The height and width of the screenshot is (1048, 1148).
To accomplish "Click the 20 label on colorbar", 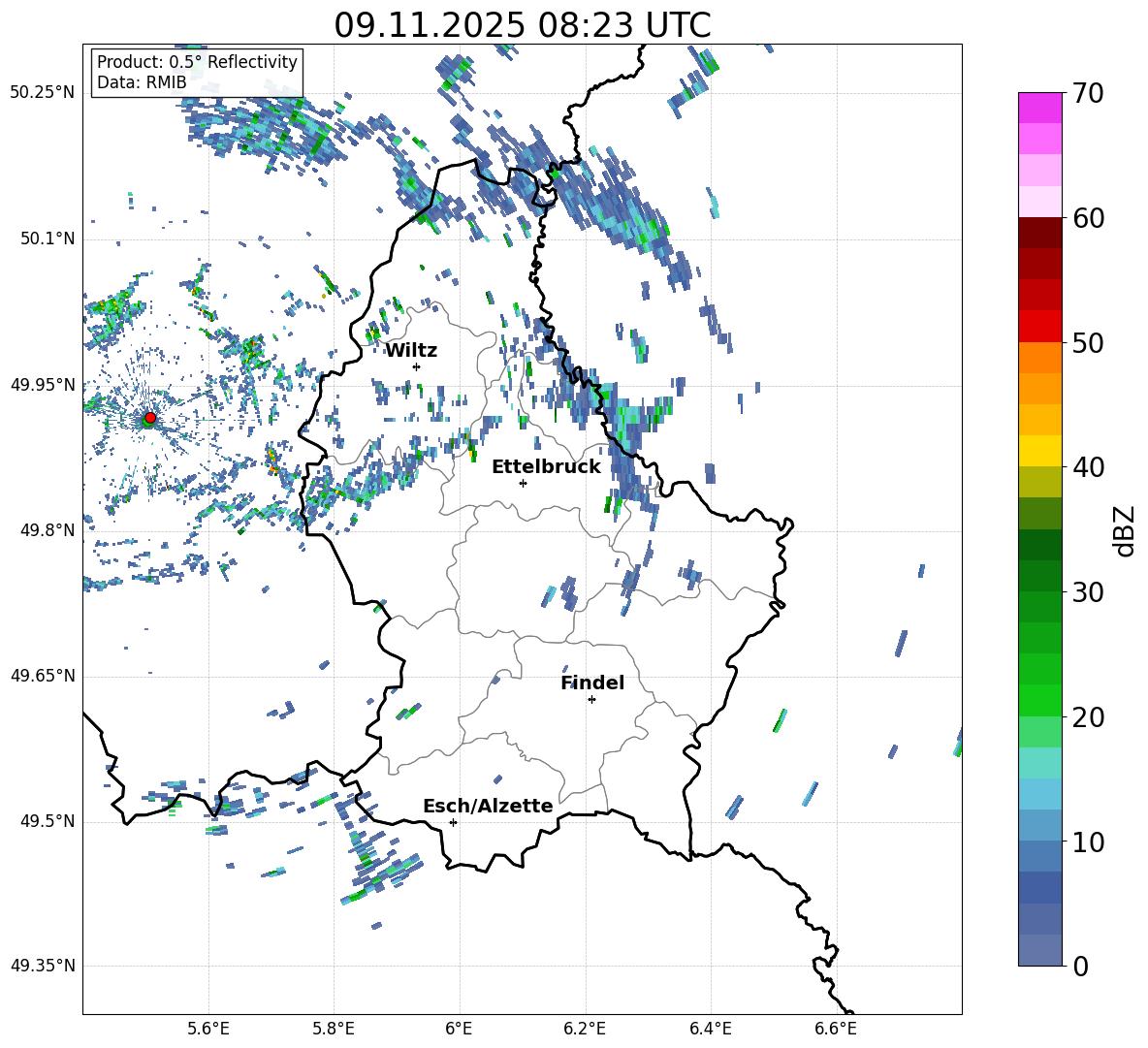I will [x=1088, y=717].
